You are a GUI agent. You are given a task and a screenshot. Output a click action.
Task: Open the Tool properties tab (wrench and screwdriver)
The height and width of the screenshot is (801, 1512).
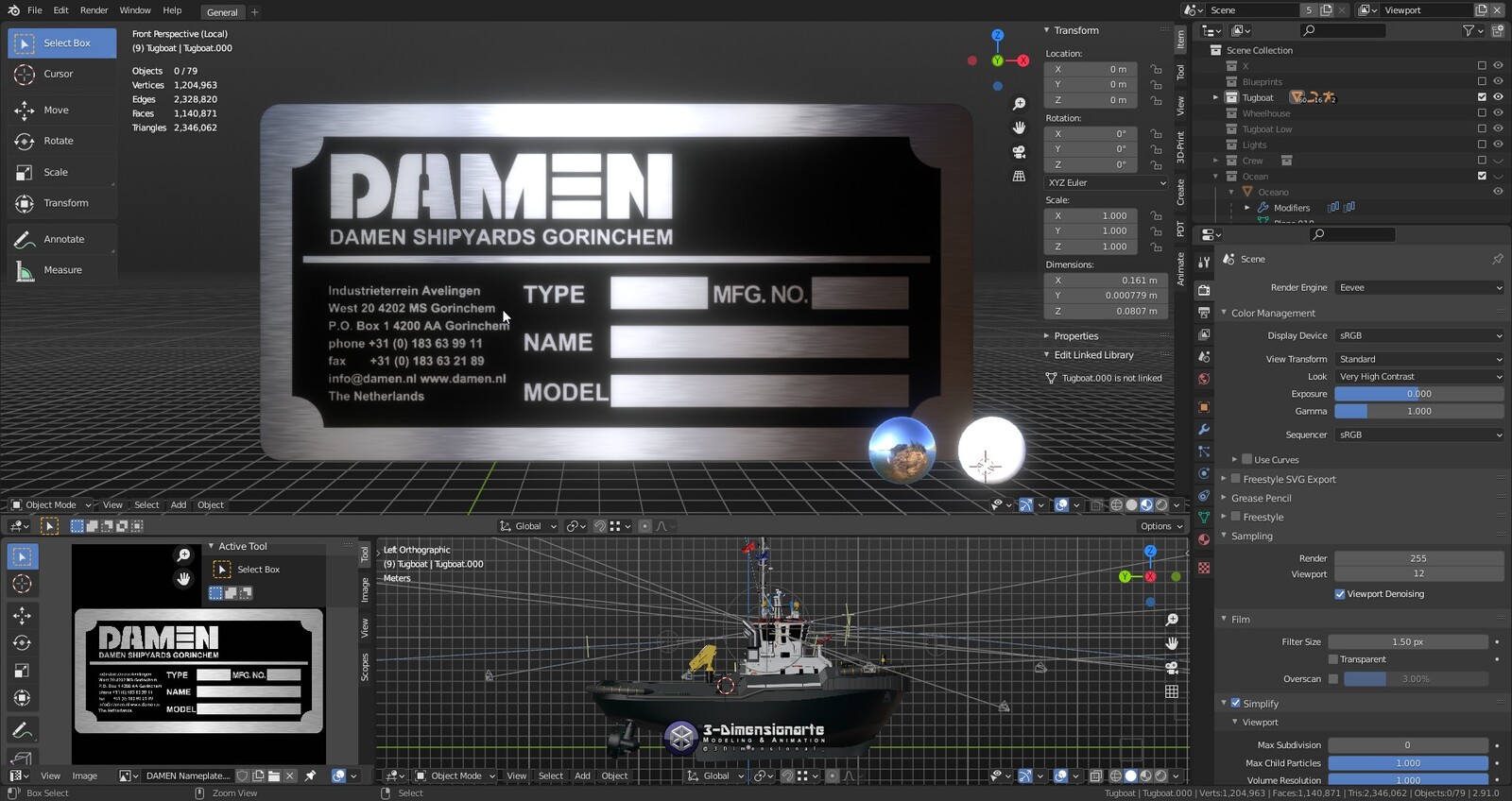(1204, 262)
